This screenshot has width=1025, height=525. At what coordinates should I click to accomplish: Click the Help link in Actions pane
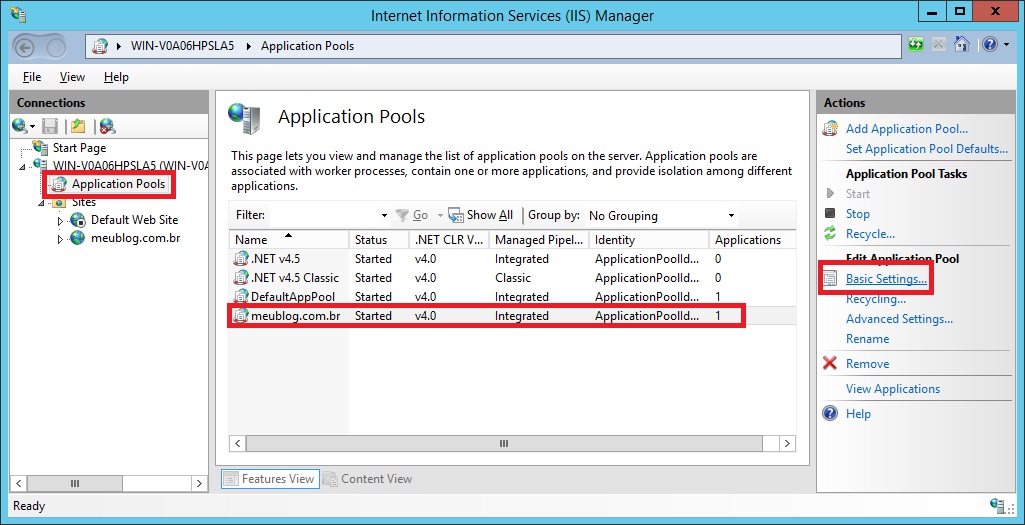click(x=858, y=414)
